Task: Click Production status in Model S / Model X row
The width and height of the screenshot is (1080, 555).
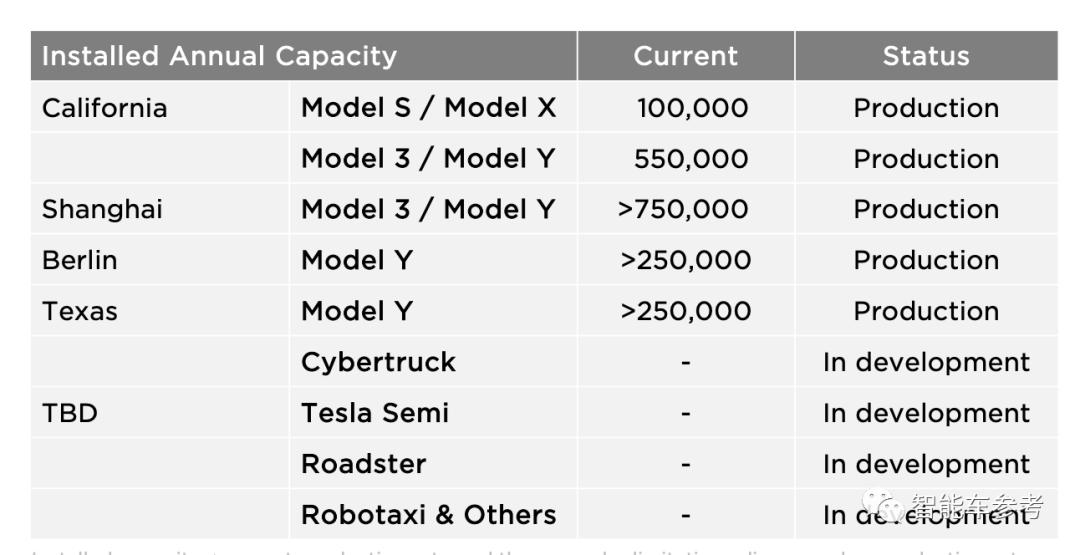Action: coord(925,108)
